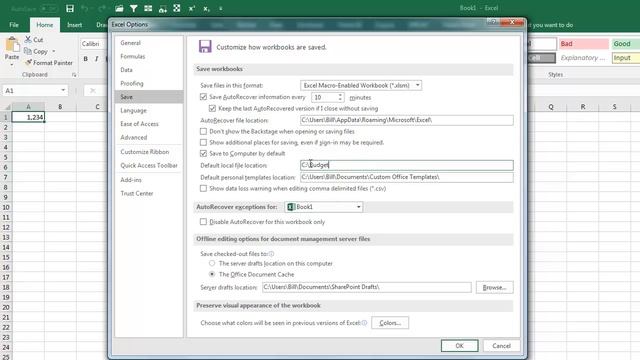The width and height of the screenshot is (640, 360).
Task: Open Add-ins options page
Action: click(149, 180)
